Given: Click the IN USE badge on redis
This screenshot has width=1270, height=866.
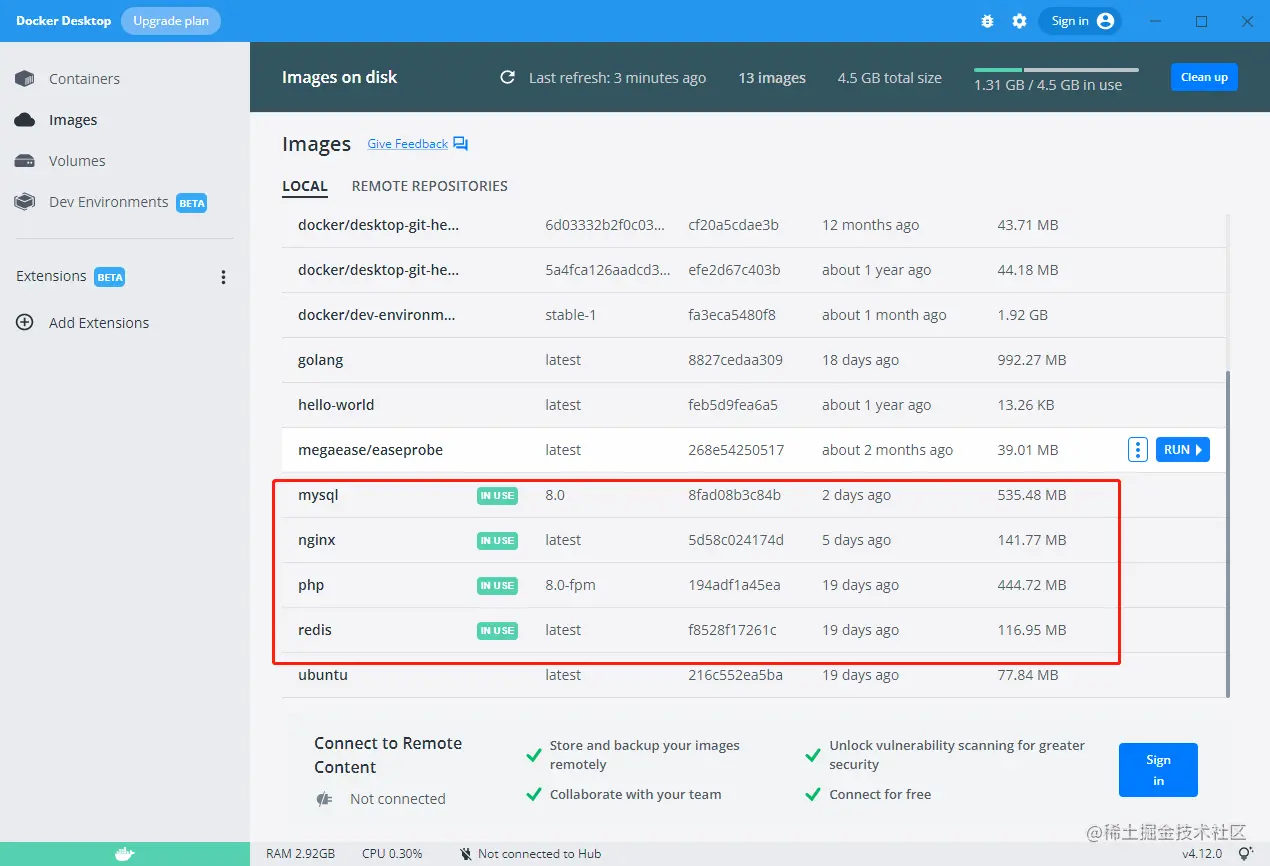Looking at the screenshot, I should click(497, 630).
